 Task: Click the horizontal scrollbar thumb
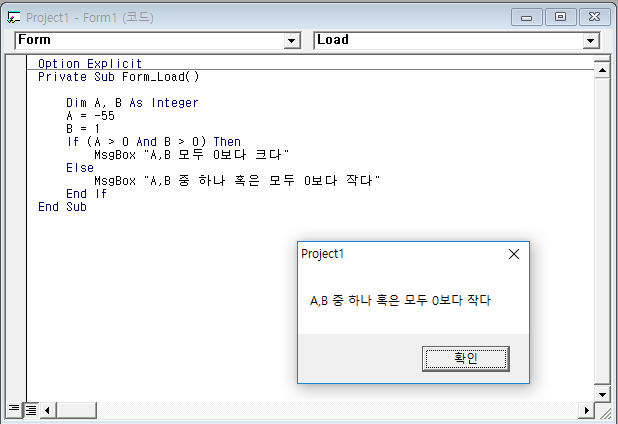click(x=76, y=411)
